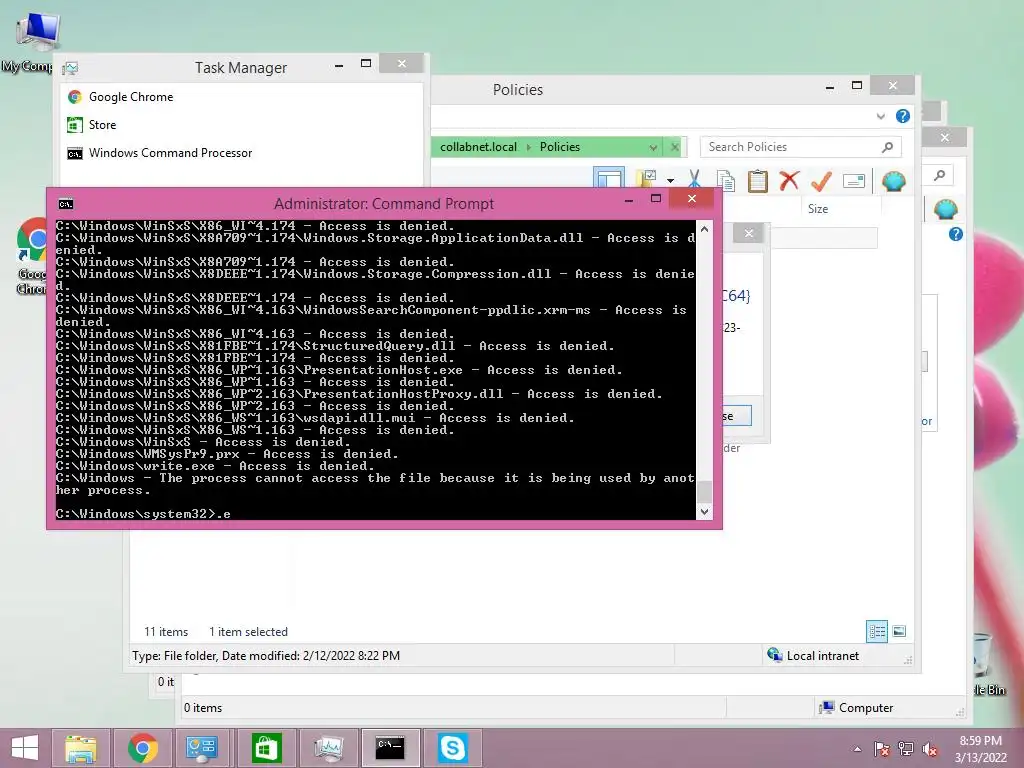This screenshot has width=1024, height=768.
Task: Click command processor icon in Task Manager list
Action: [75, 153]
